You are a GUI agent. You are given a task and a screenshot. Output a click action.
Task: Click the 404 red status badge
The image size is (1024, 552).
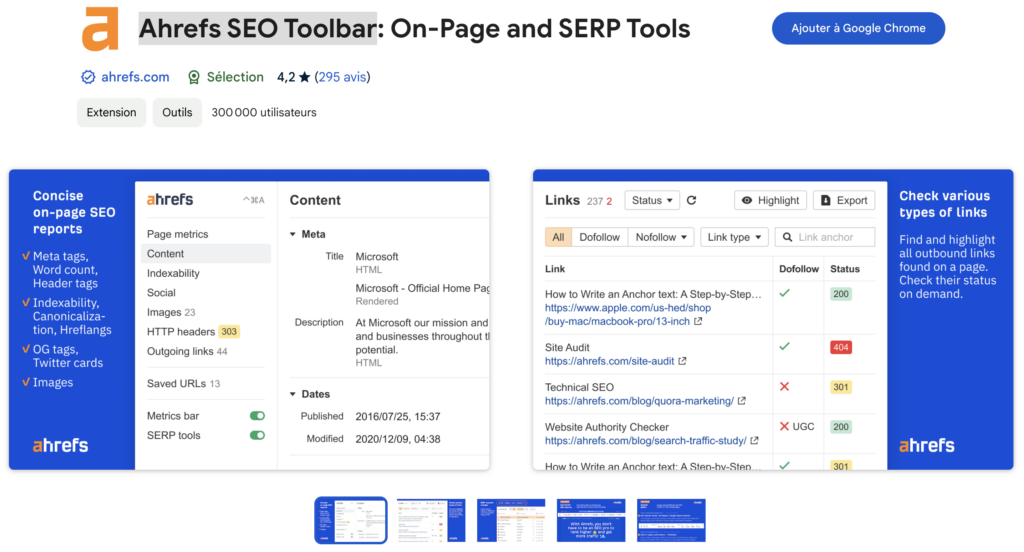[x=840, y=347]
